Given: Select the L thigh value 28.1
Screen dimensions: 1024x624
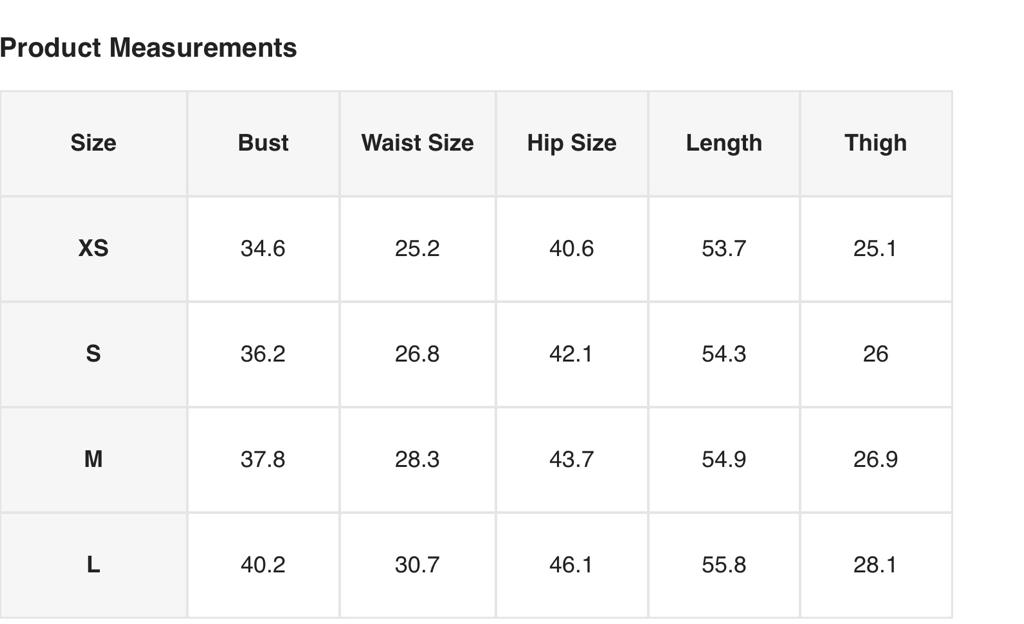Looking at the screenshot, I should (x=875, y=565).
